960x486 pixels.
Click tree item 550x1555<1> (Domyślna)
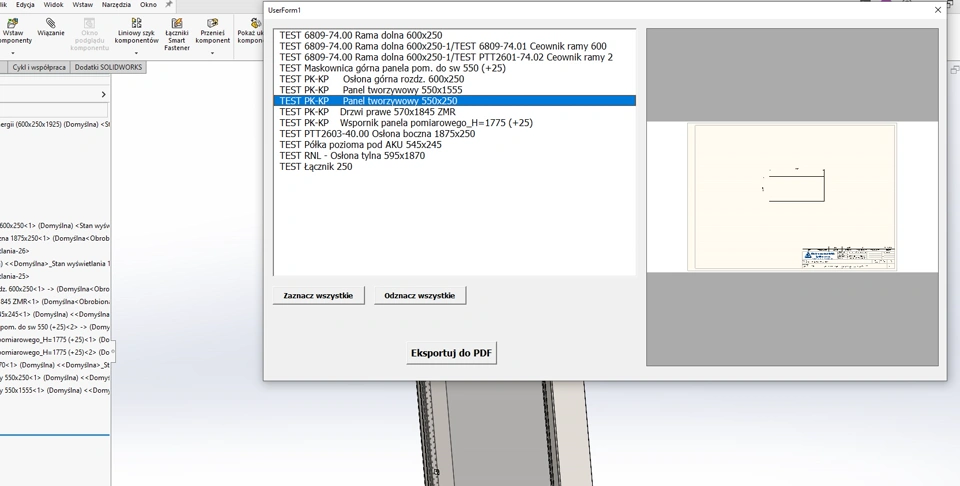tap(55, 390)
